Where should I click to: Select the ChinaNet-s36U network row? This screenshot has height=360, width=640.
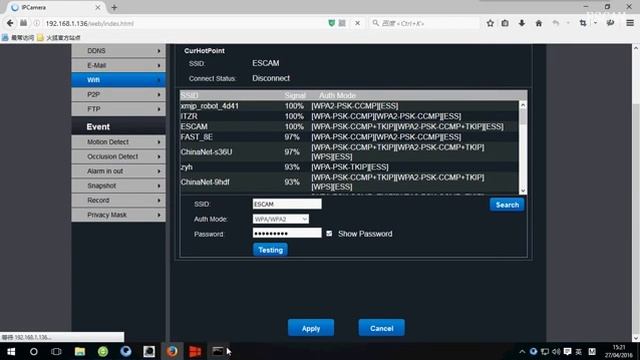tap(349, 152)
